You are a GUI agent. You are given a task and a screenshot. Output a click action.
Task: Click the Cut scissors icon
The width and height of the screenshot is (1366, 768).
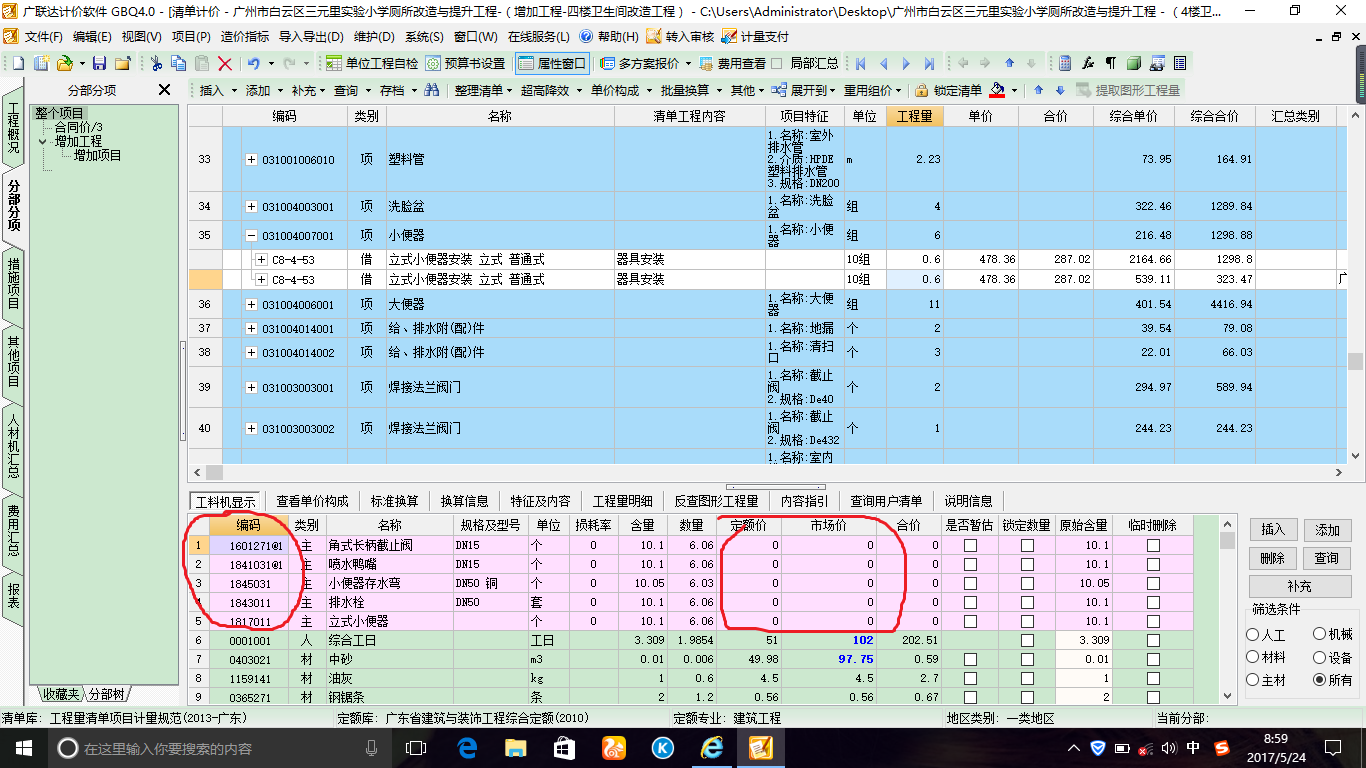coord(156,63)
